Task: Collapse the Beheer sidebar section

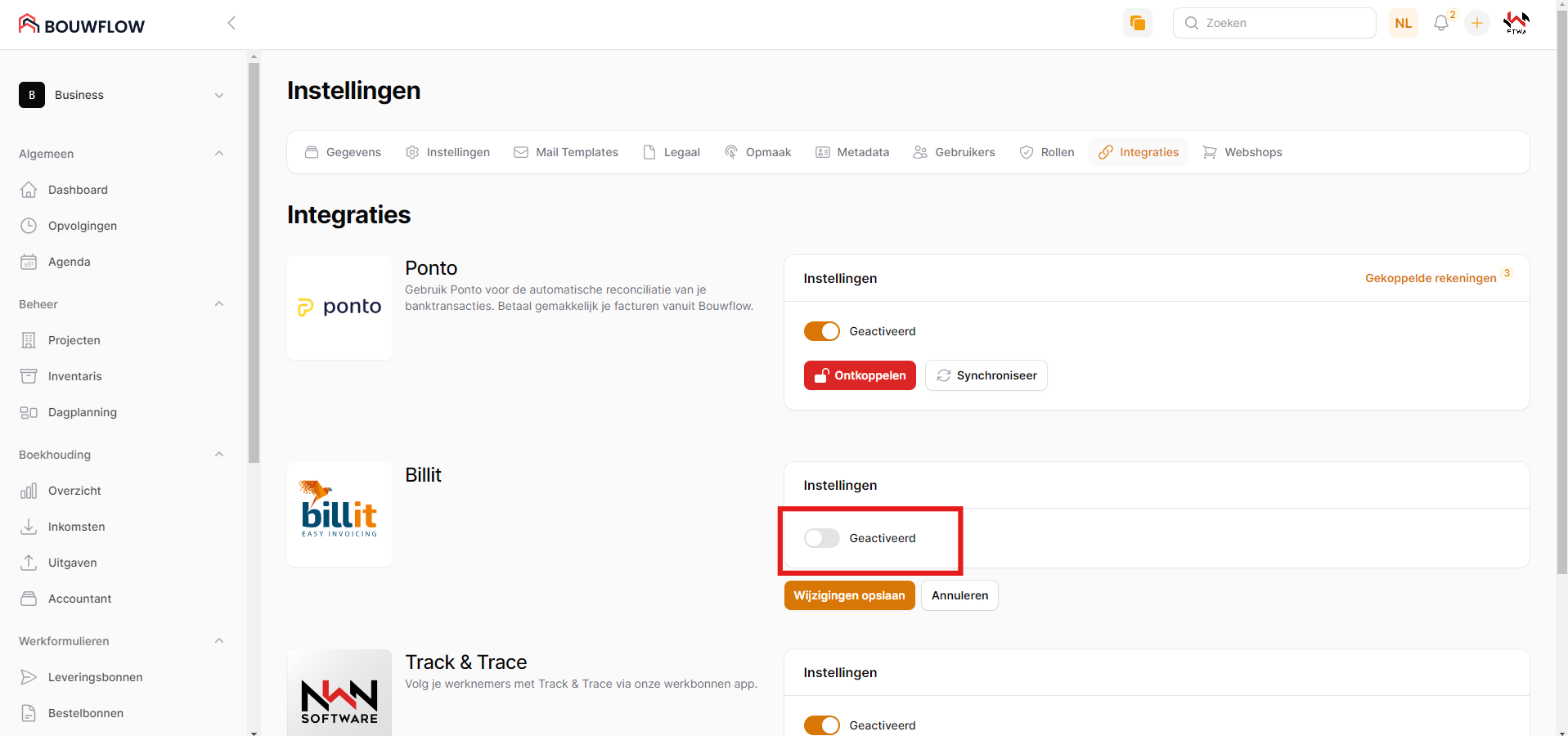Action: [218, 304]
